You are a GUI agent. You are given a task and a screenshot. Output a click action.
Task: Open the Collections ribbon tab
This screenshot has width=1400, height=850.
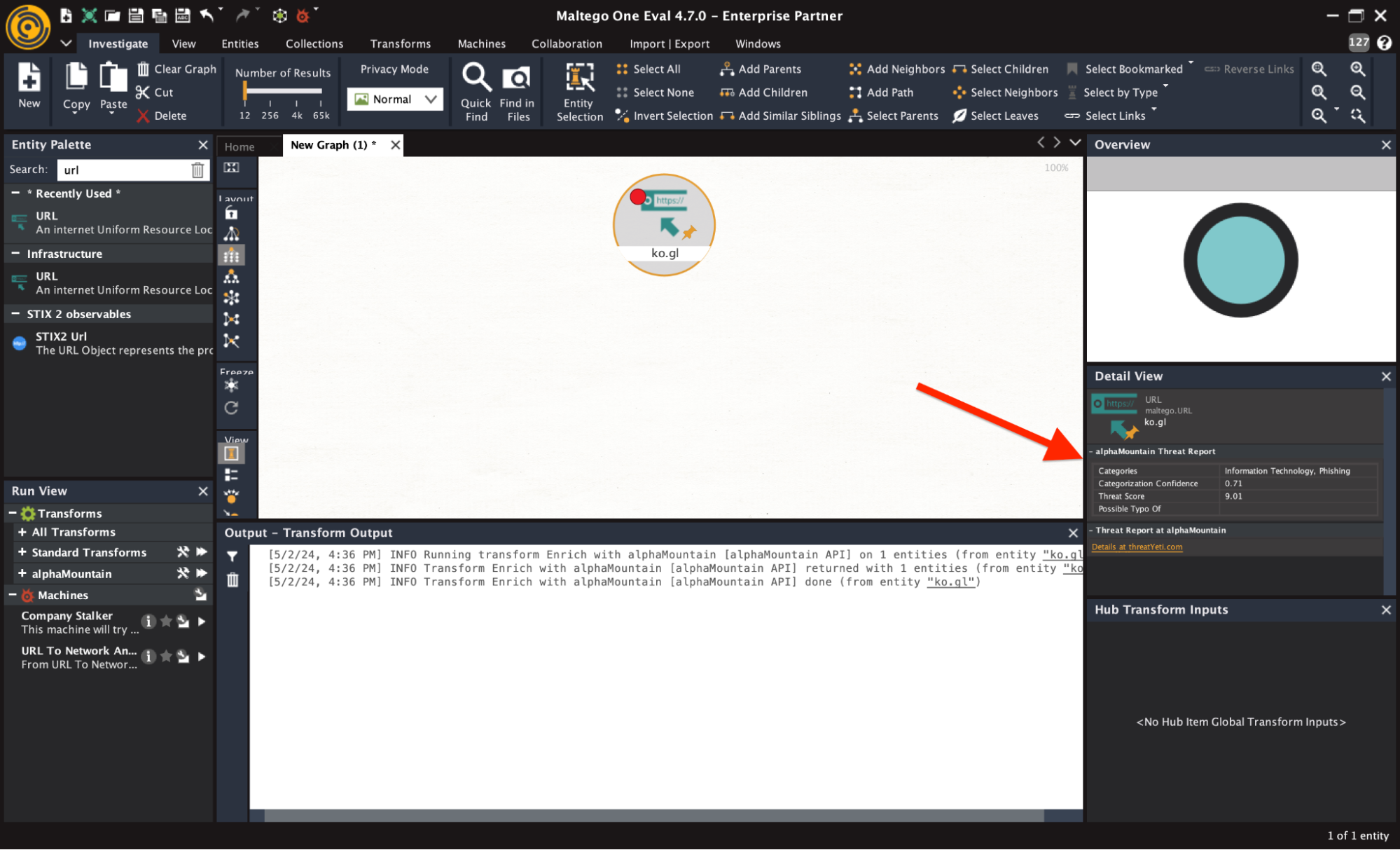(314, 43)
